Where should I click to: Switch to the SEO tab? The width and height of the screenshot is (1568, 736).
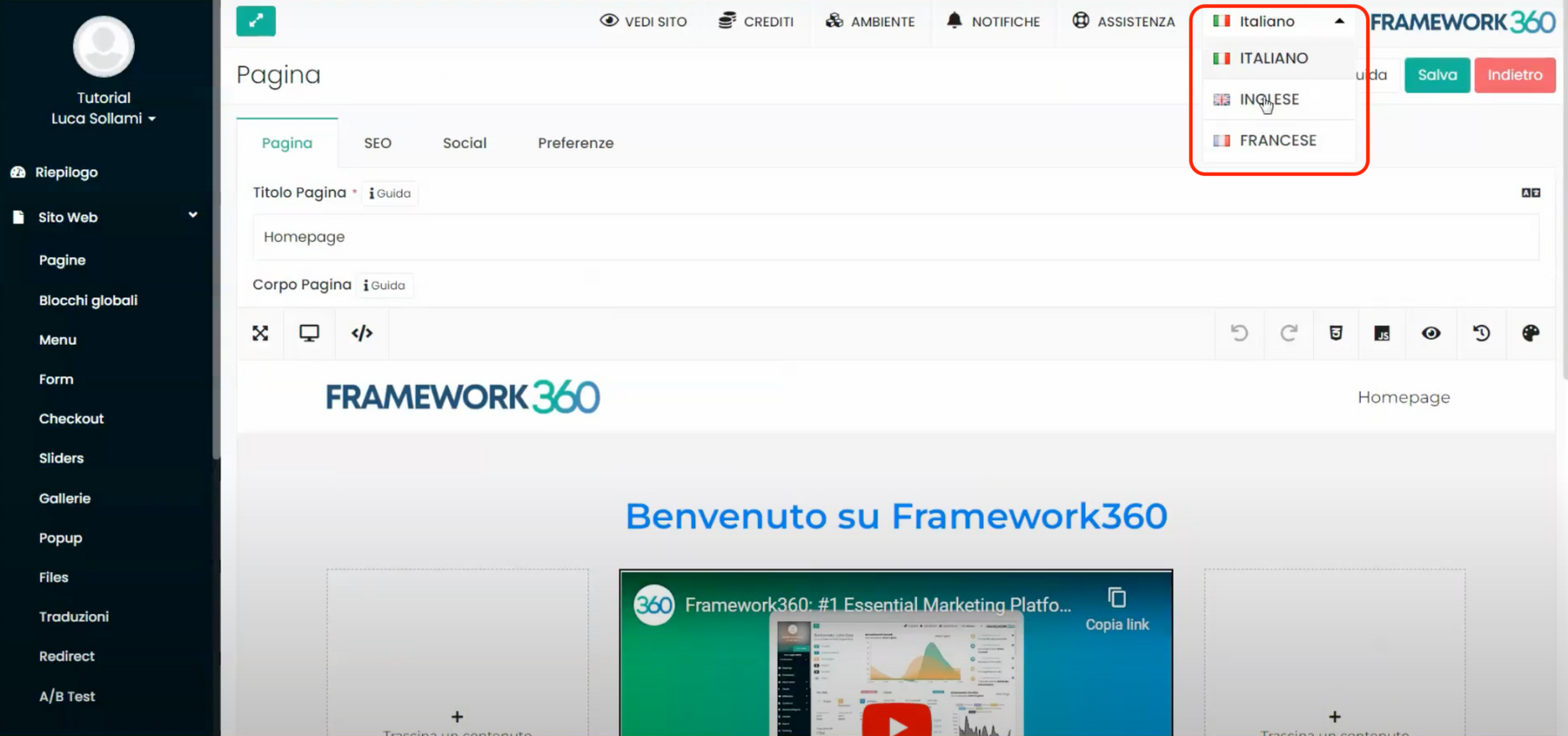coord(377,143)
